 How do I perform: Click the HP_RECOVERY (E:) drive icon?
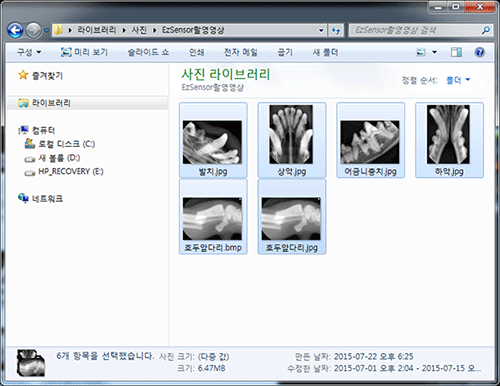pos(30,173)
